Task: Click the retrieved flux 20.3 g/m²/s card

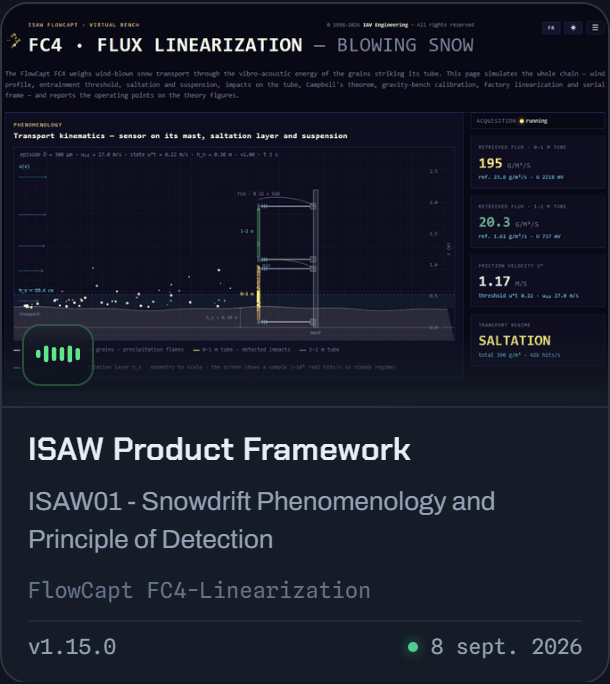Action: tap(538, 222)
